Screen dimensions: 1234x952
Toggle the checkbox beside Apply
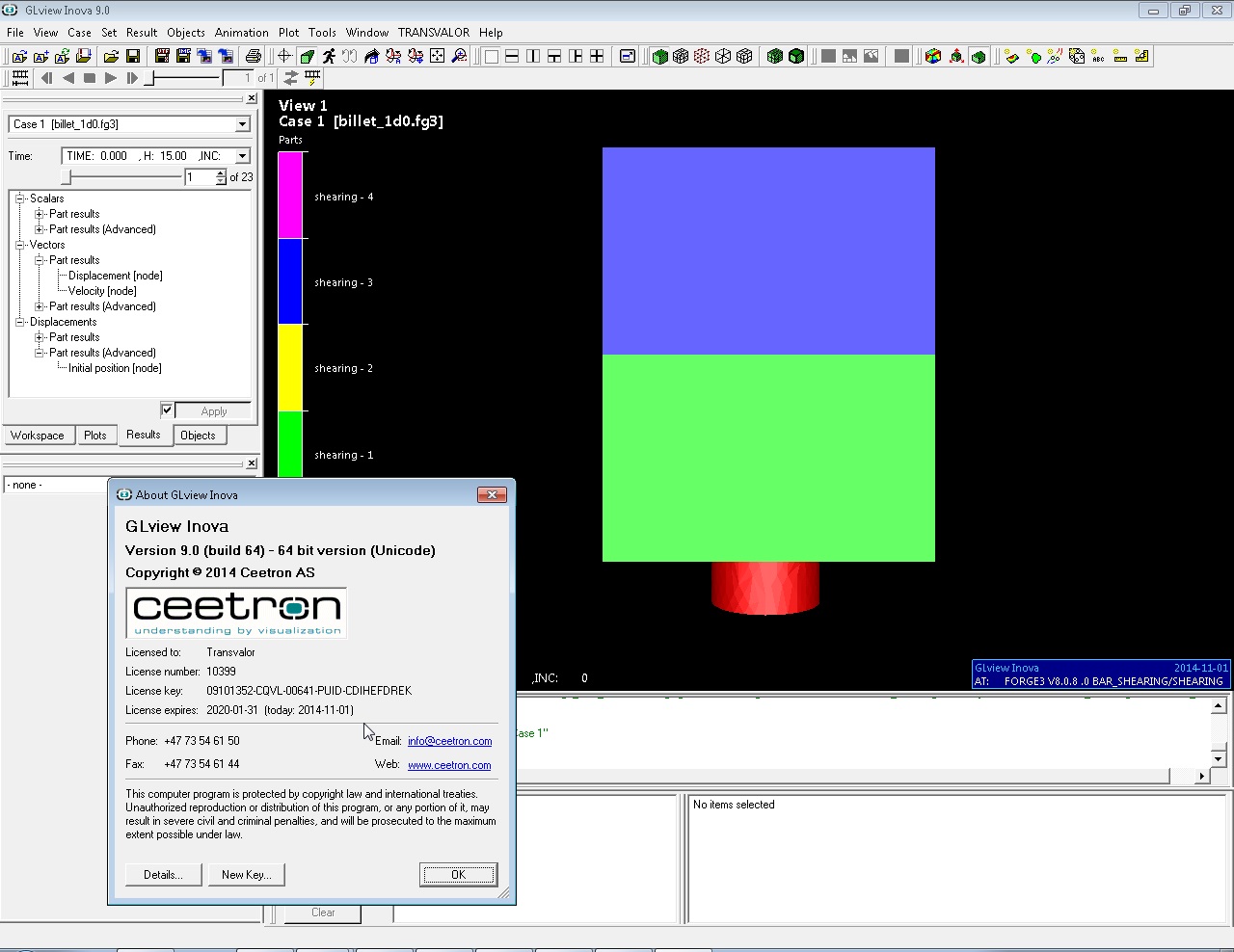[x=167, y=410]
